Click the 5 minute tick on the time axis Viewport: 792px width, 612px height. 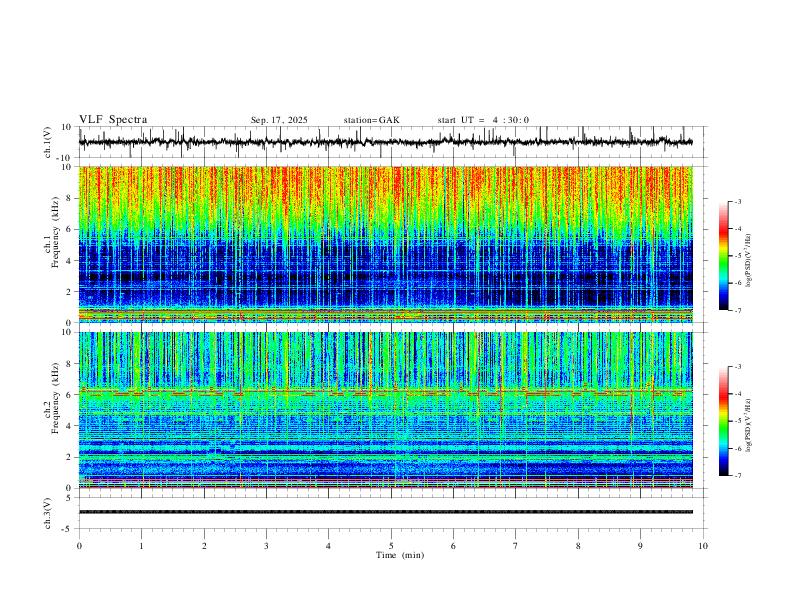tap(391, 546)
